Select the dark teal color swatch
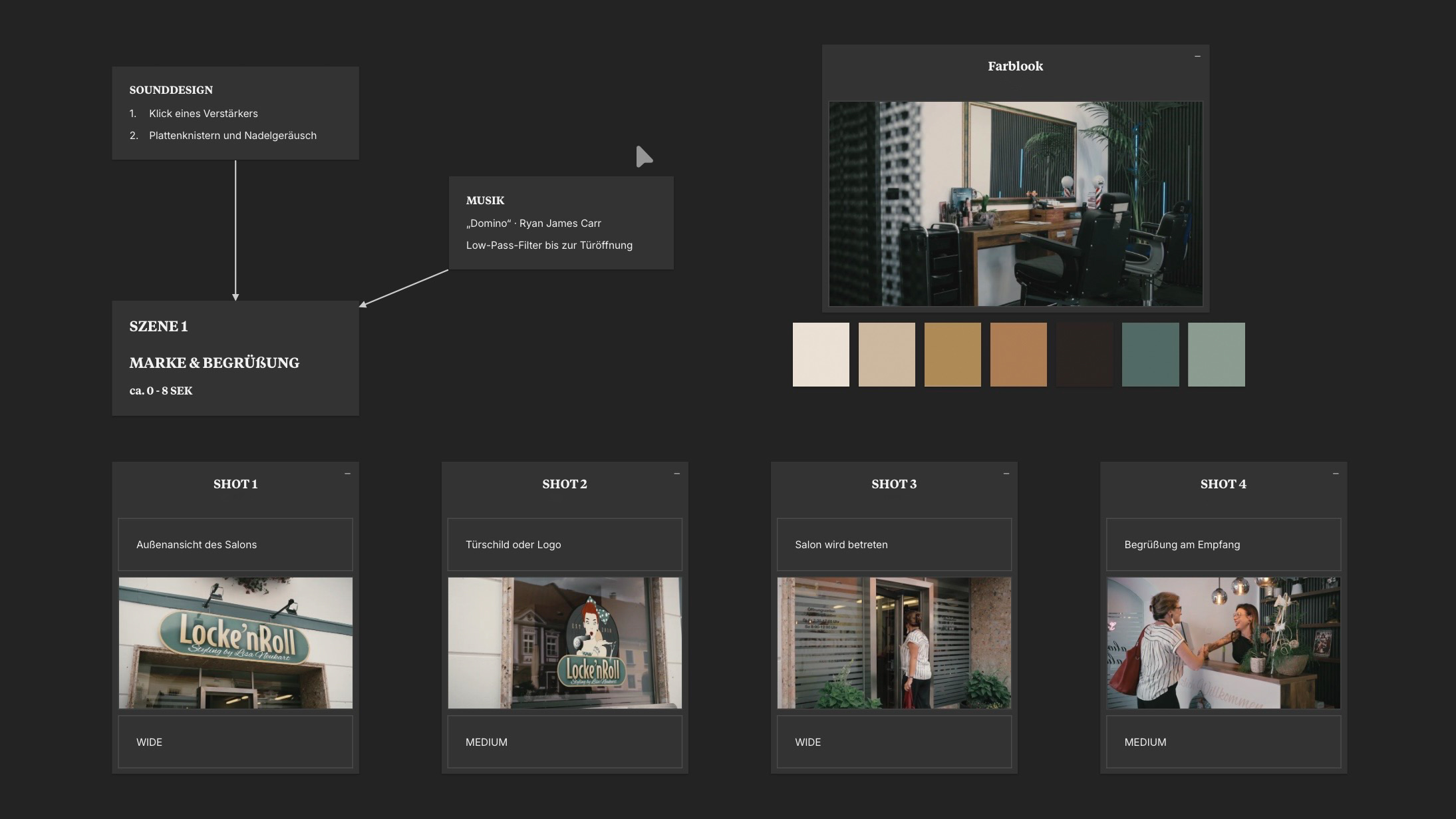The height and width of the screenshot is (819, 1456). [1150, 355]
